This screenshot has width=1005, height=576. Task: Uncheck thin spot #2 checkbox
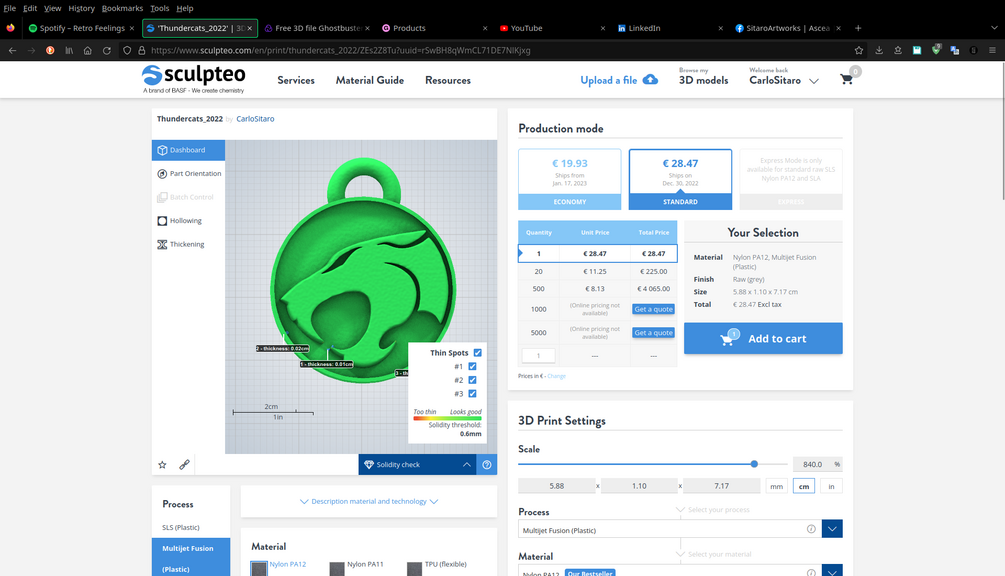point(472,380)
